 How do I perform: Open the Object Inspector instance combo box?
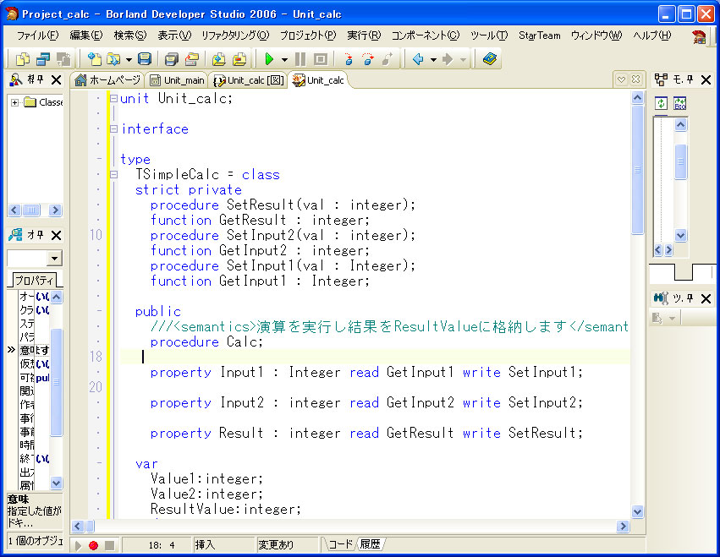(54, 258)
